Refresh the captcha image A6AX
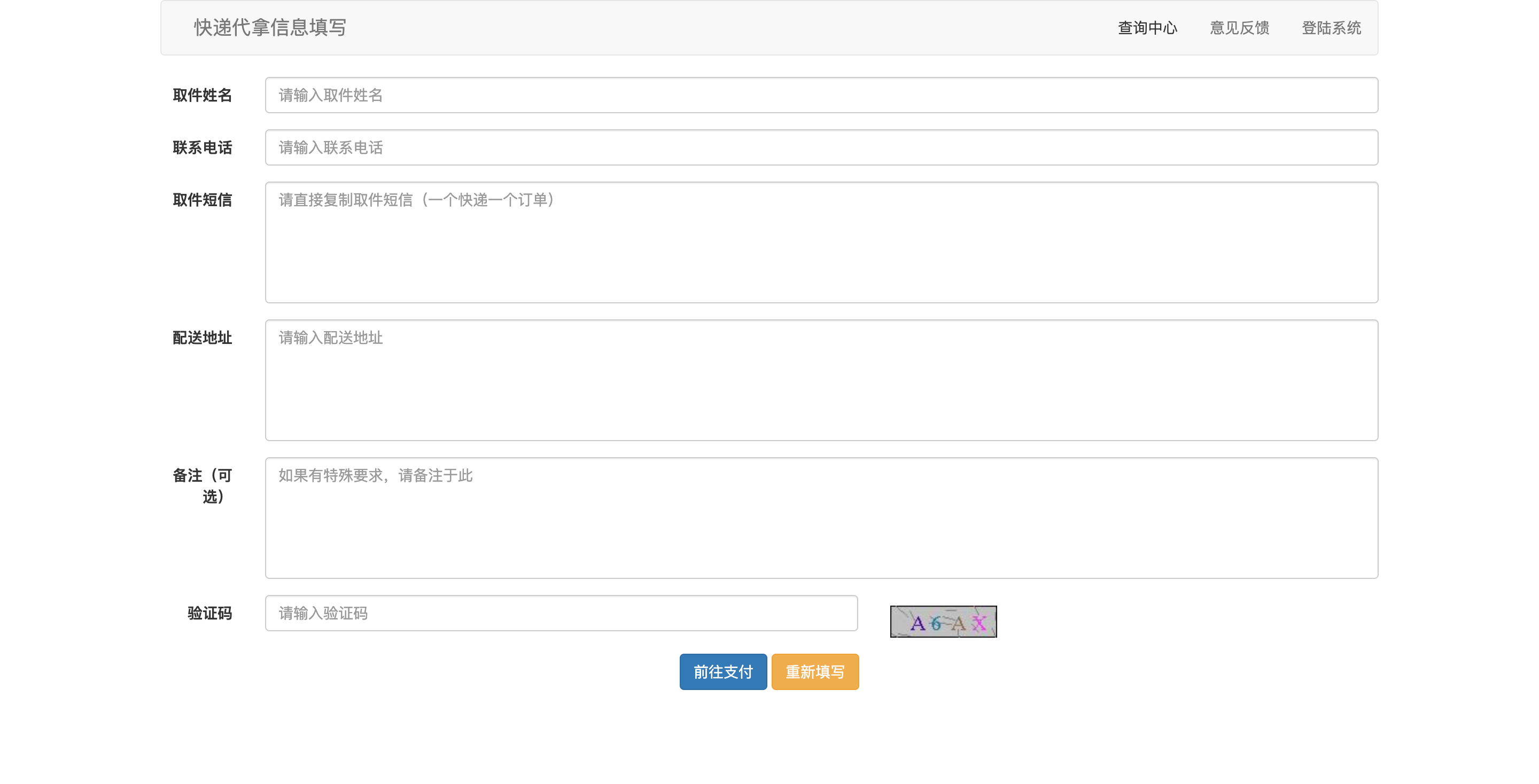Image resolution: width=1539 pixels, height=784 pixels. pos(943,622)
